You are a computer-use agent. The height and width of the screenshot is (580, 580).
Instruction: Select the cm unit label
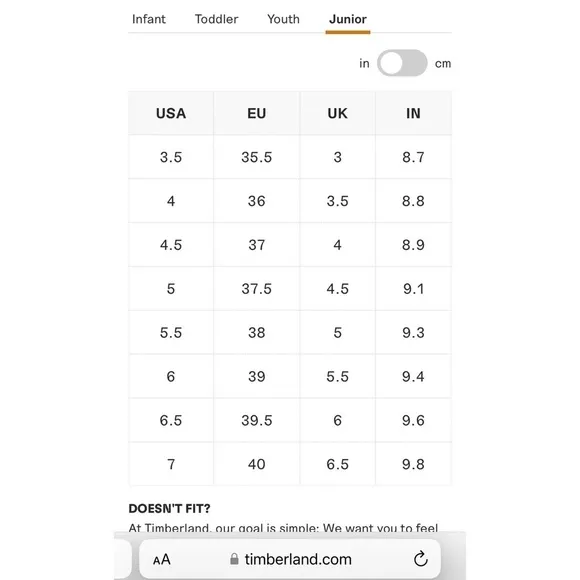click(443, 64)
